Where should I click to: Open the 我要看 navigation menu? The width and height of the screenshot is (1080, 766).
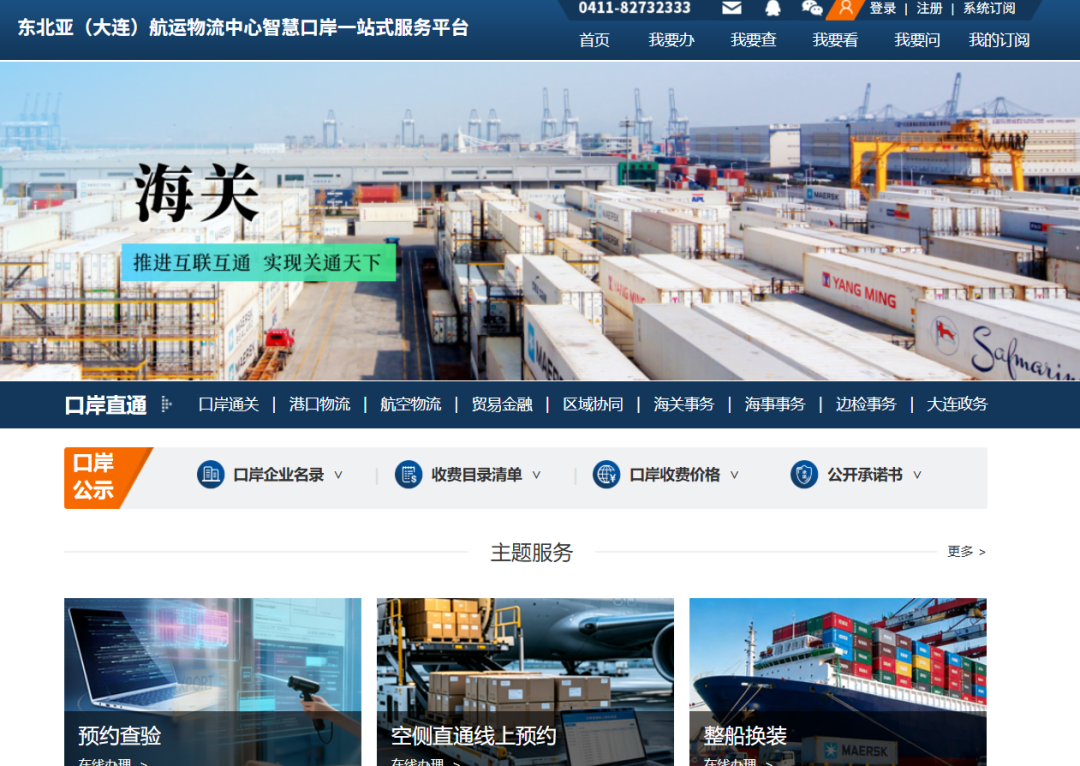point(835,40)
